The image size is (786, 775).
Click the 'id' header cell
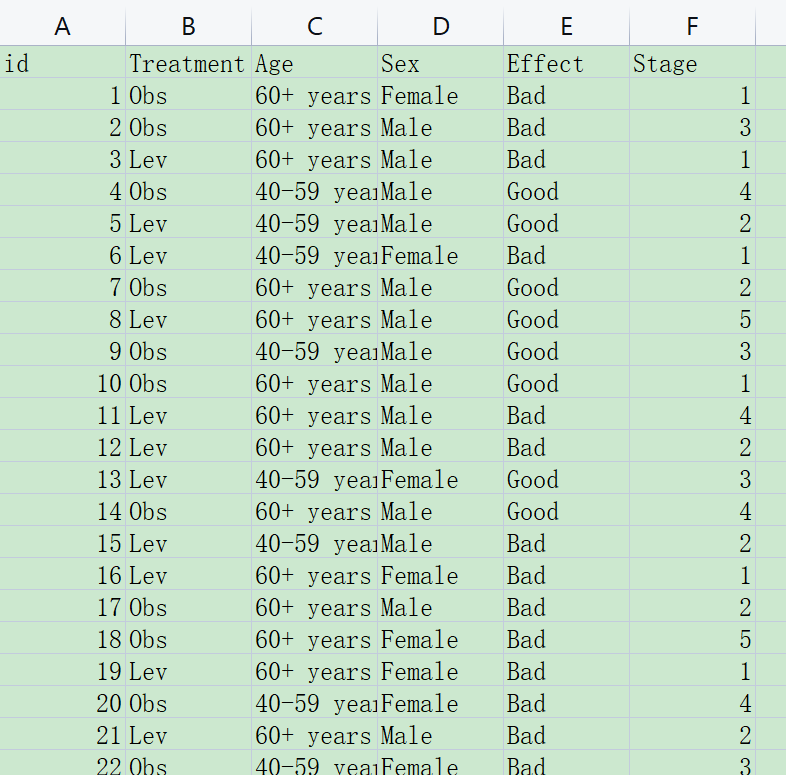(x=62, y=64)
